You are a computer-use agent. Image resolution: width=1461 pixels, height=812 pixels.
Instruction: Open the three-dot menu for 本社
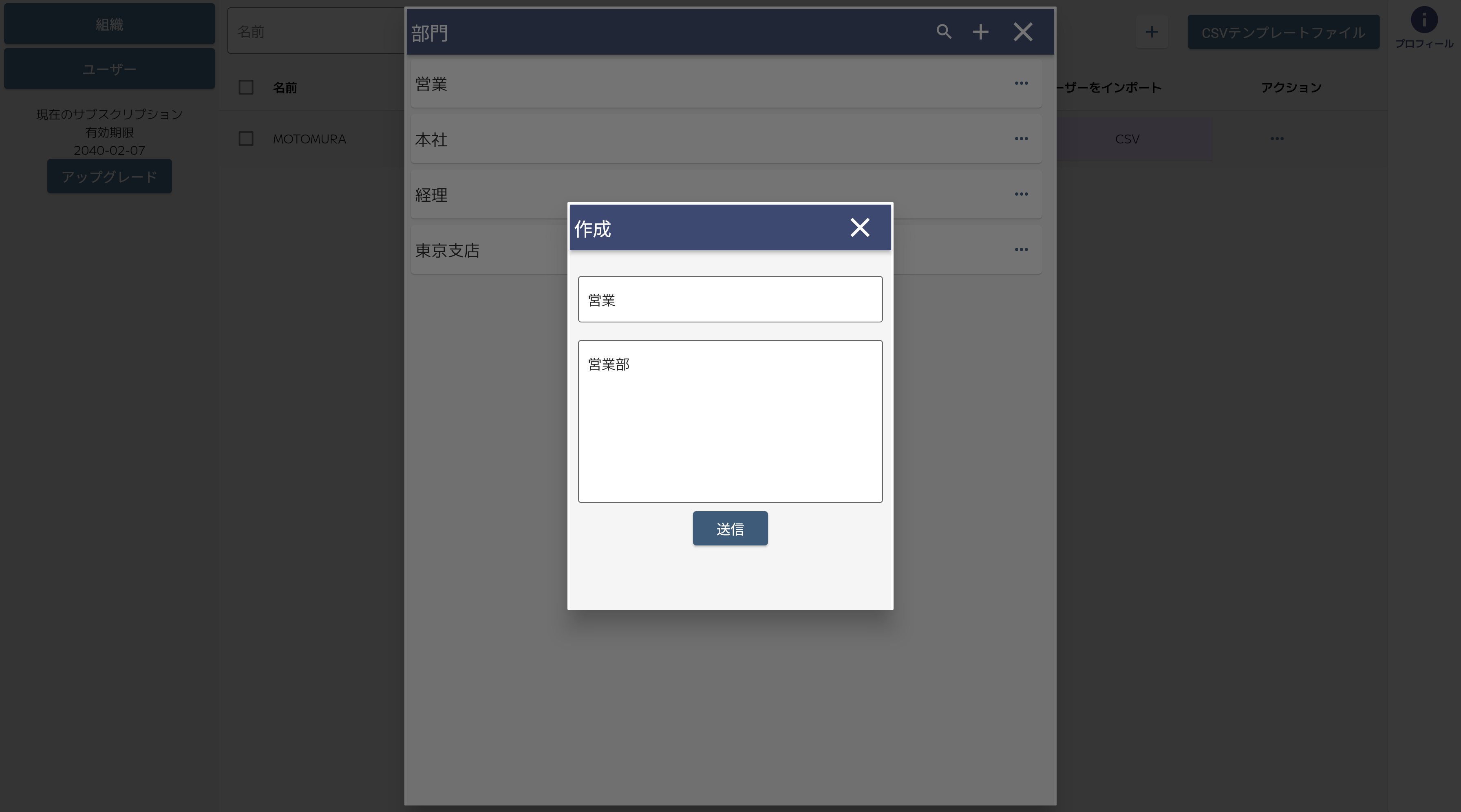click(1022, 139)
